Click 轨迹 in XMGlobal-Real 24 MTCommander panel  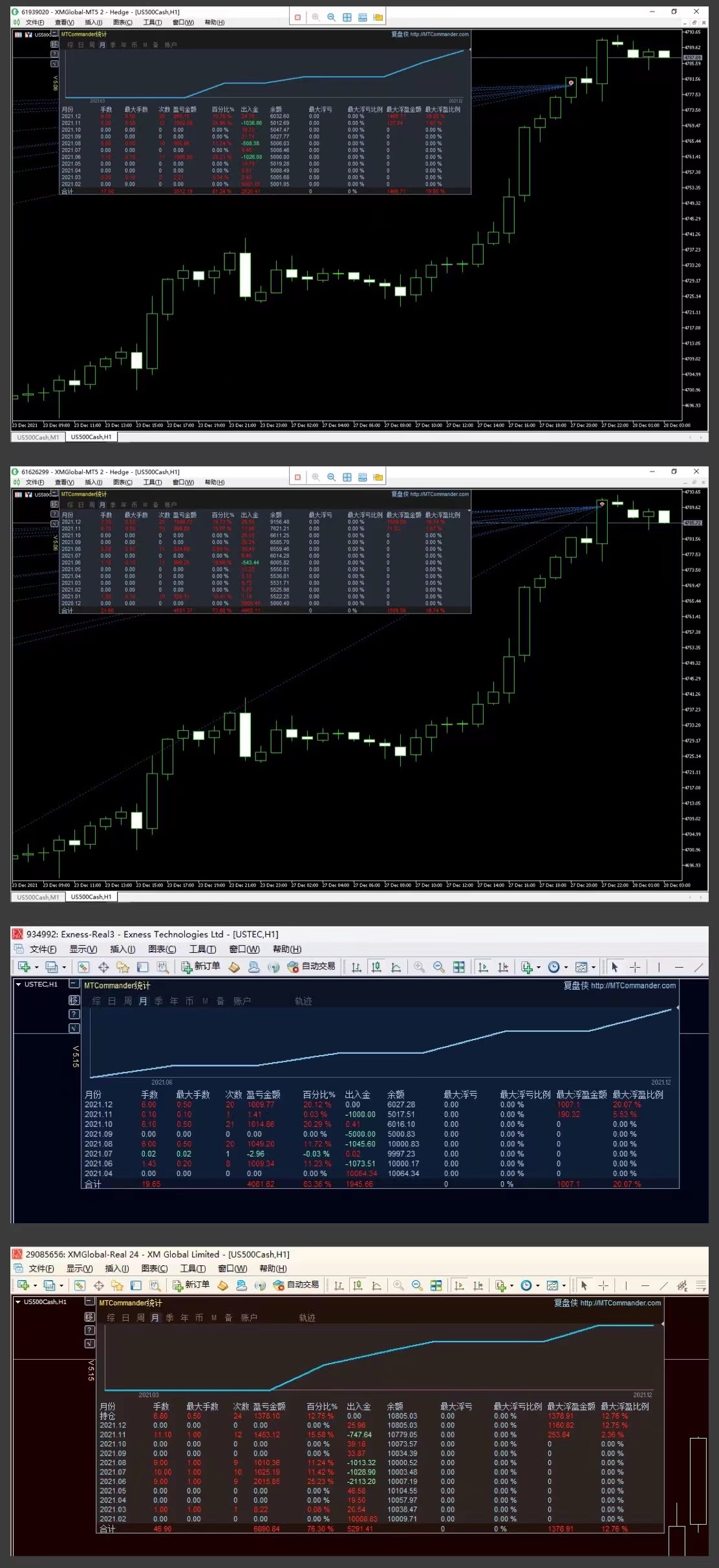coord(307,1318)
